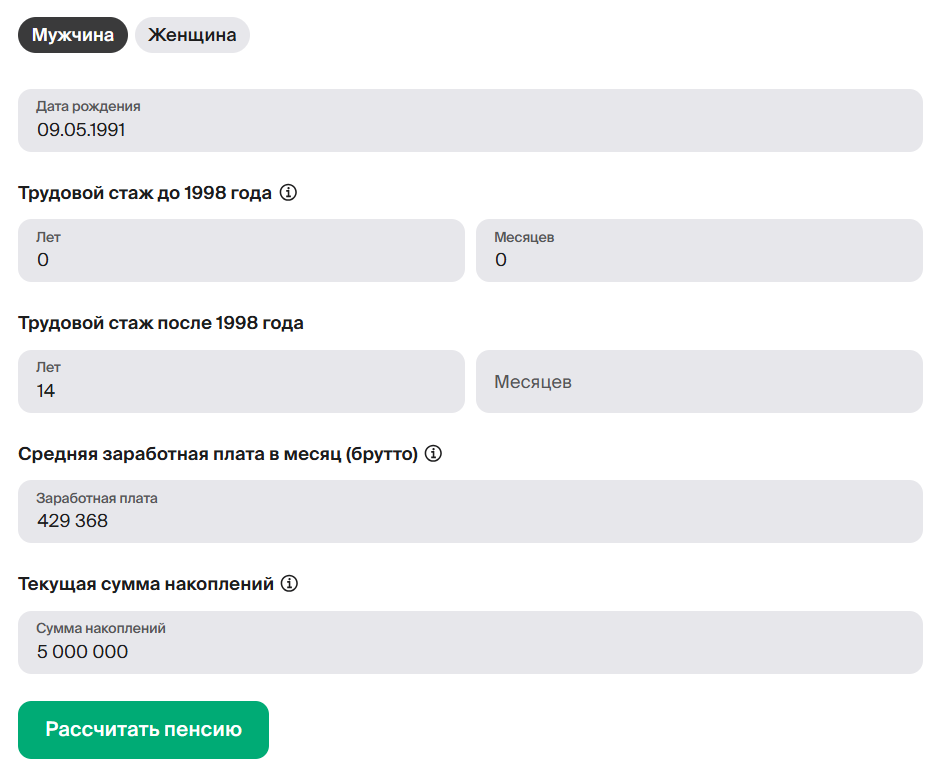
Task: Click the Заработная плата input field
Action: point(470,511)
